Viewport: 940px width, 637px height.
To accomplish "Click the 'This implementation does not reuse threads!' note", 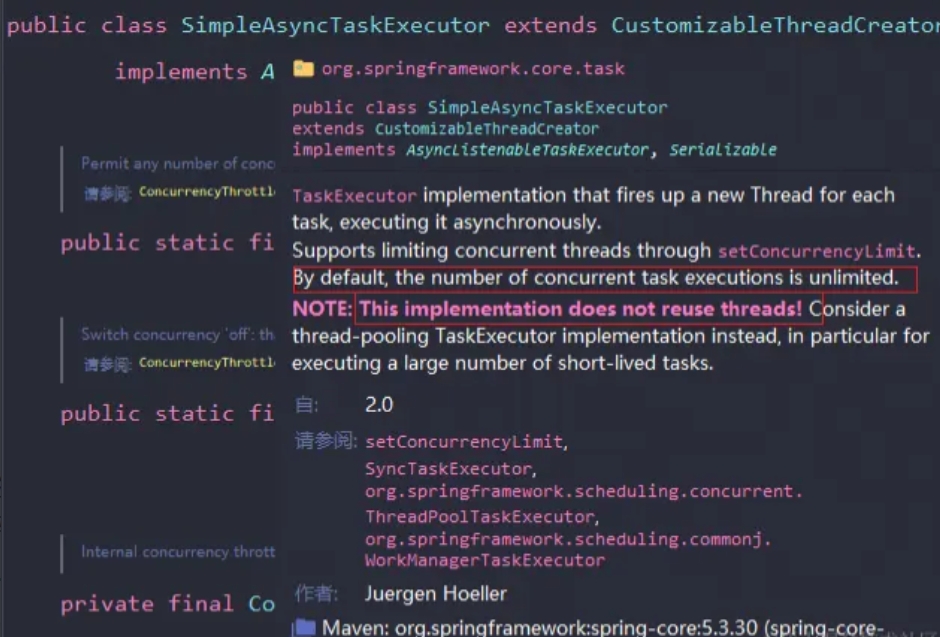I will [580, 309].
